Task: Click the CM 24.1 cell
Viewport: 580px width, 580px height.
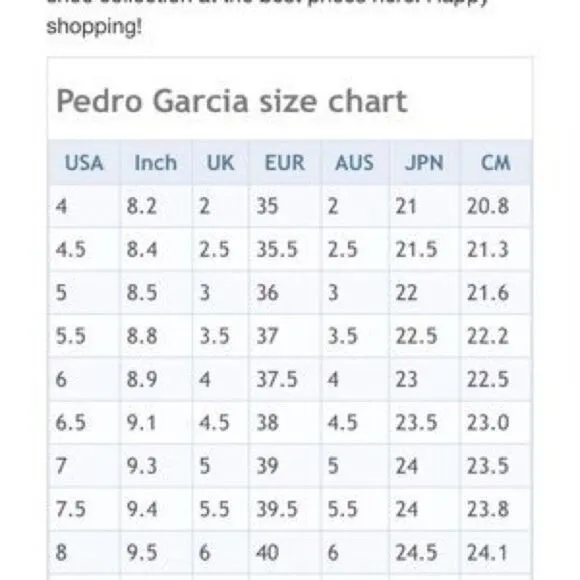Action: tap(496, 553)
